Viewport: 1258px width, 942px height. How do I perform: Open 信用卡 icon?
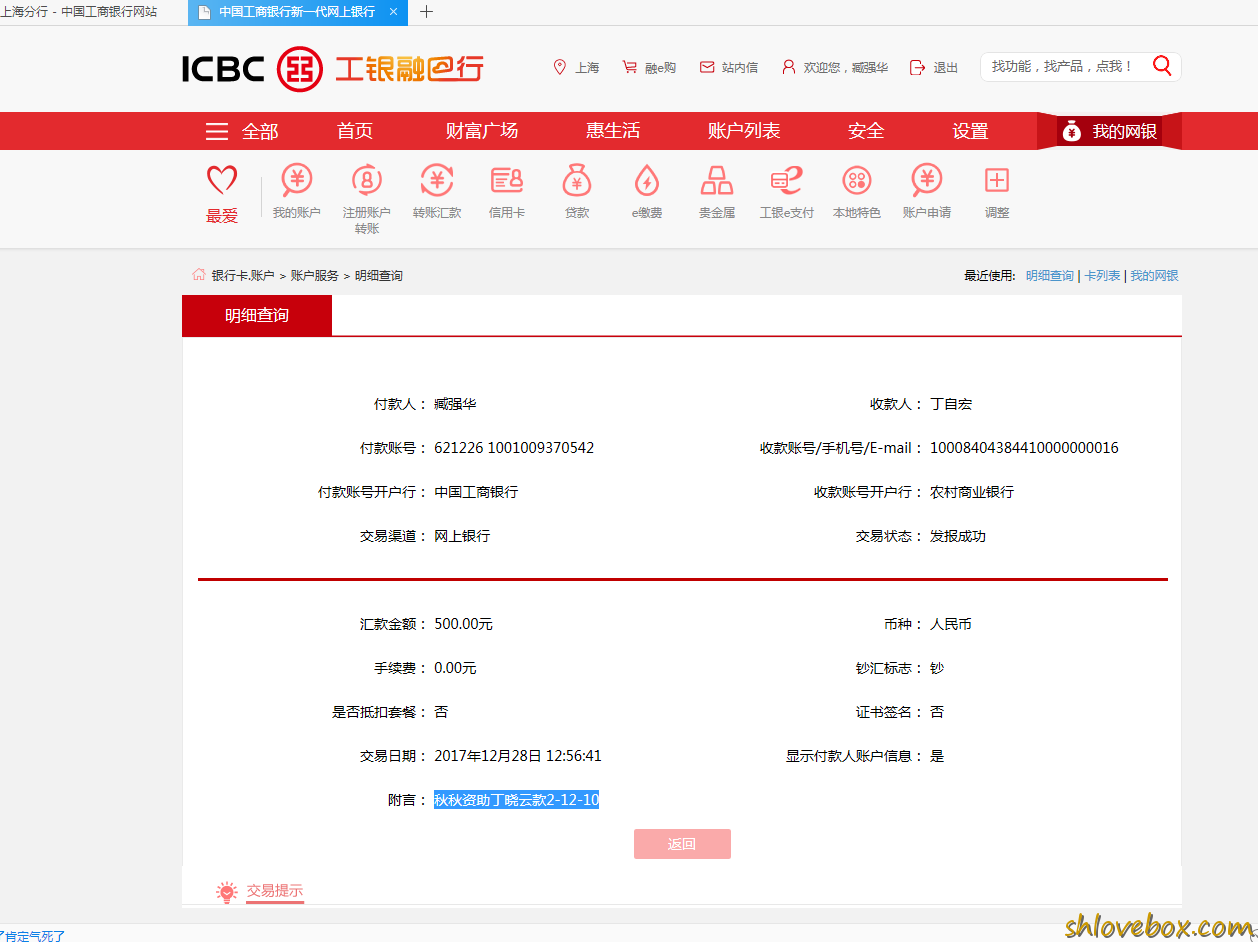[507, 180]
